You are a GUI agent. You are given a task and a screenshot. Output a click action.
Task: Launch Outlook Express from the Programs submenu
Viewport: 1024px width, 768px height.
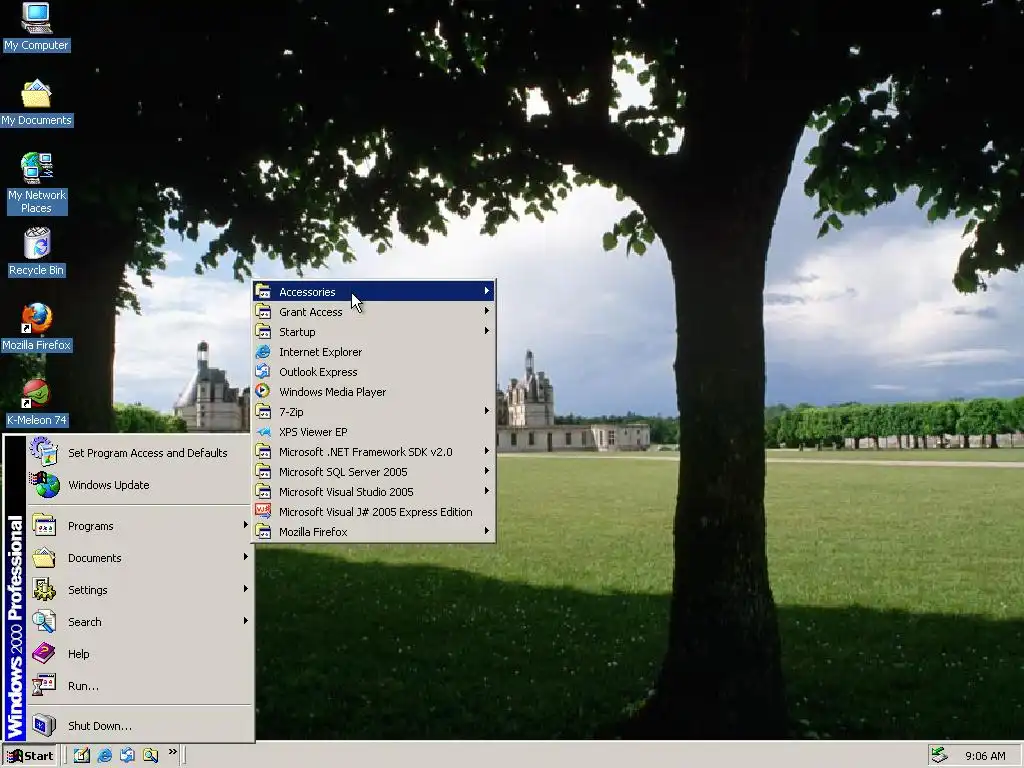374,372
